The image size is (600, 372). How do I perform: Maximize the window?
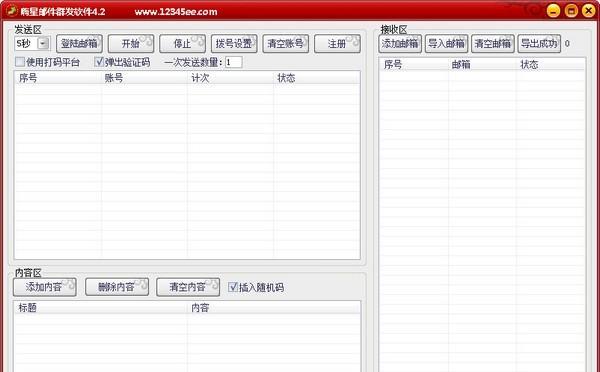(571, 11)
